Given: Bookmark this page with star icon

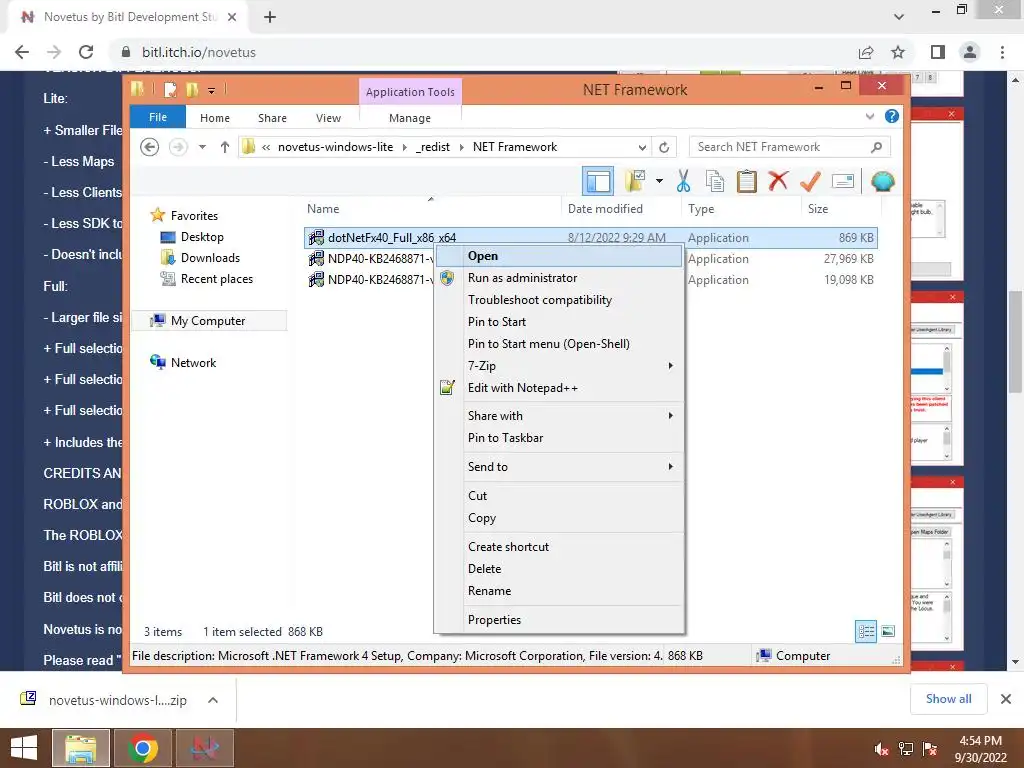Looking at the screenshot, I should pyautogui.click(x=898, y=52).
